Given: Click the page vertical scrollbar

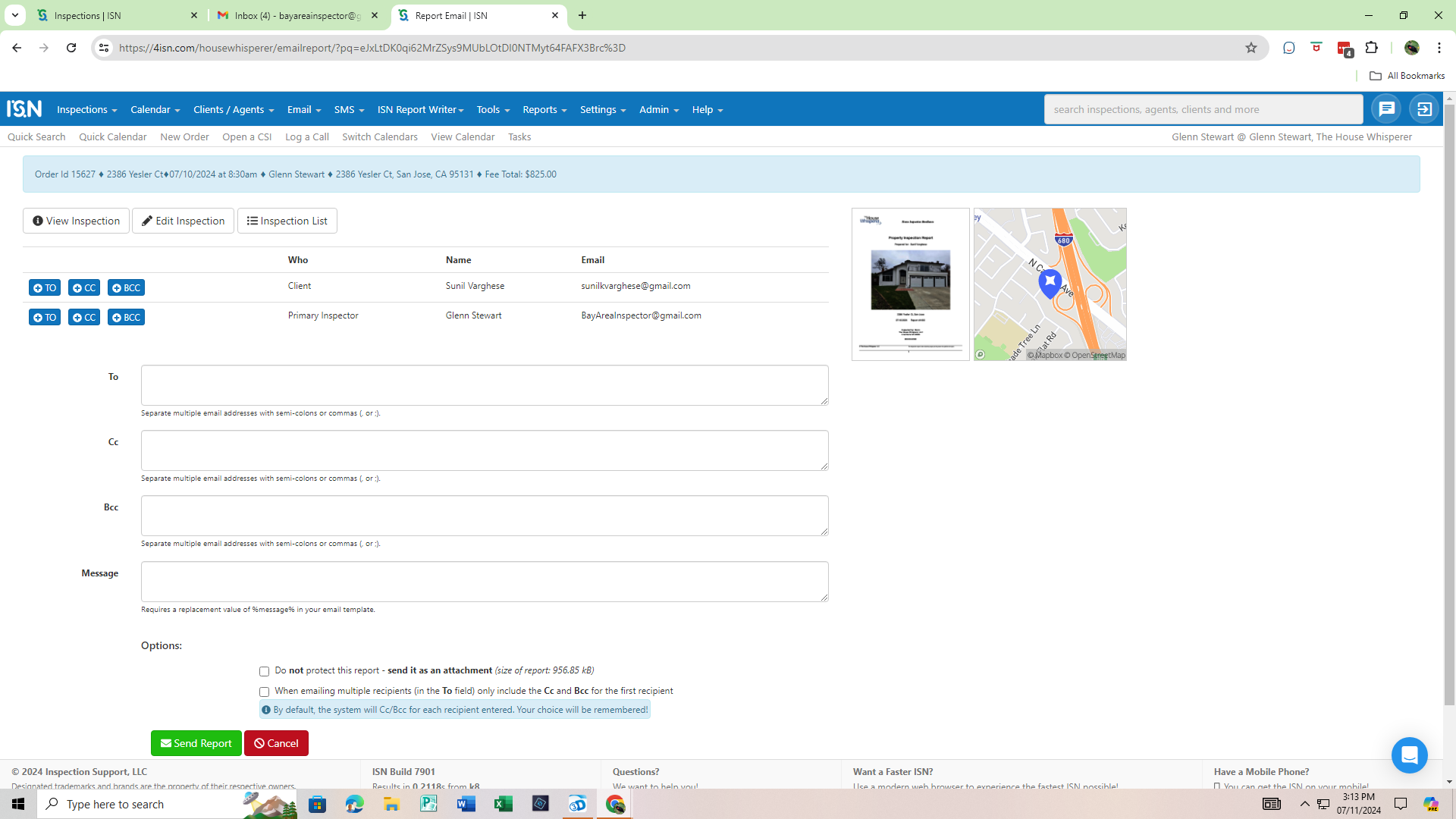Looking at the screenshot, I should tap(1449, 406).
